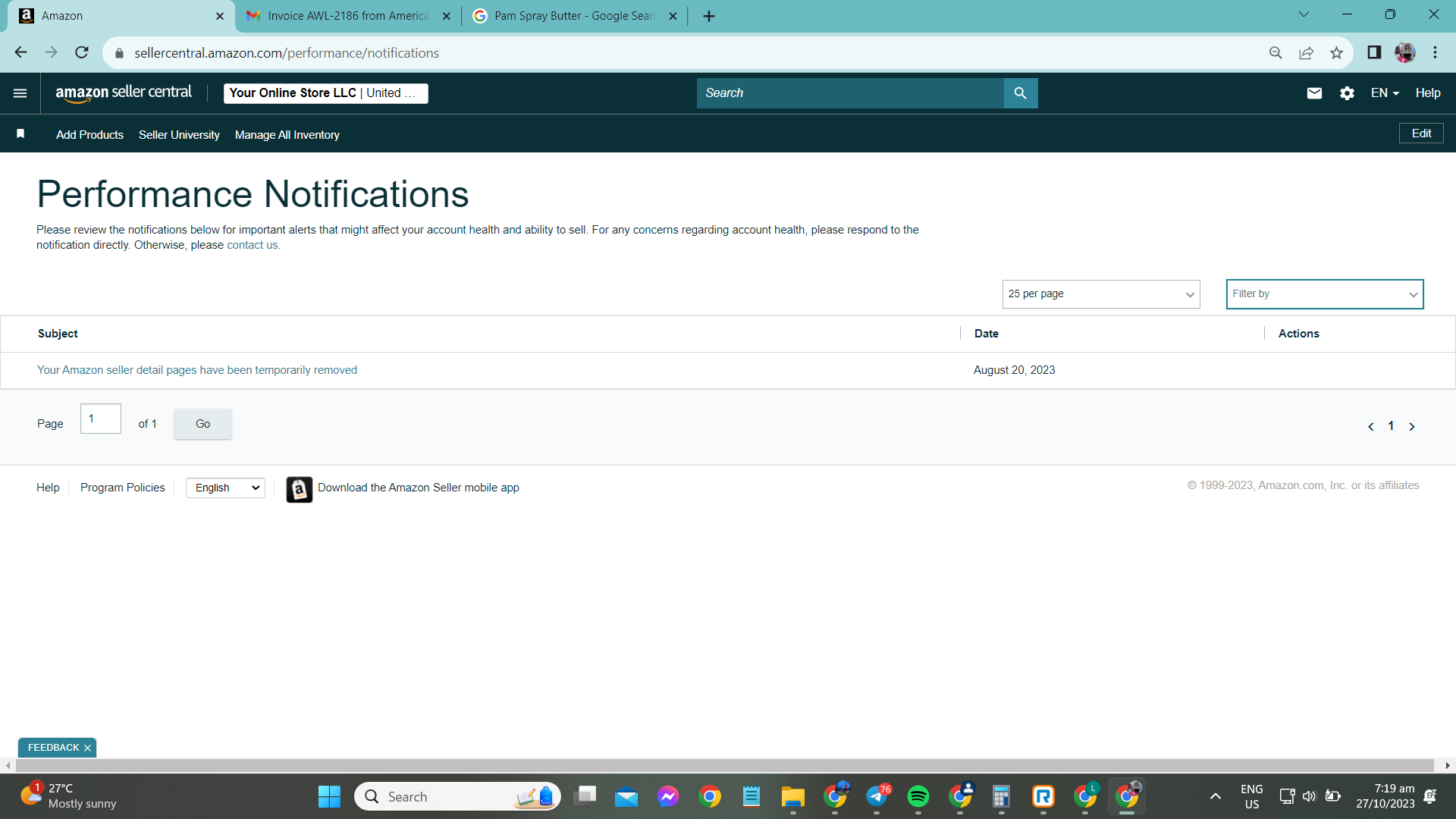Open Chrome profile avatar
Screen dimensions: 1456x819
pos(1404,52)
